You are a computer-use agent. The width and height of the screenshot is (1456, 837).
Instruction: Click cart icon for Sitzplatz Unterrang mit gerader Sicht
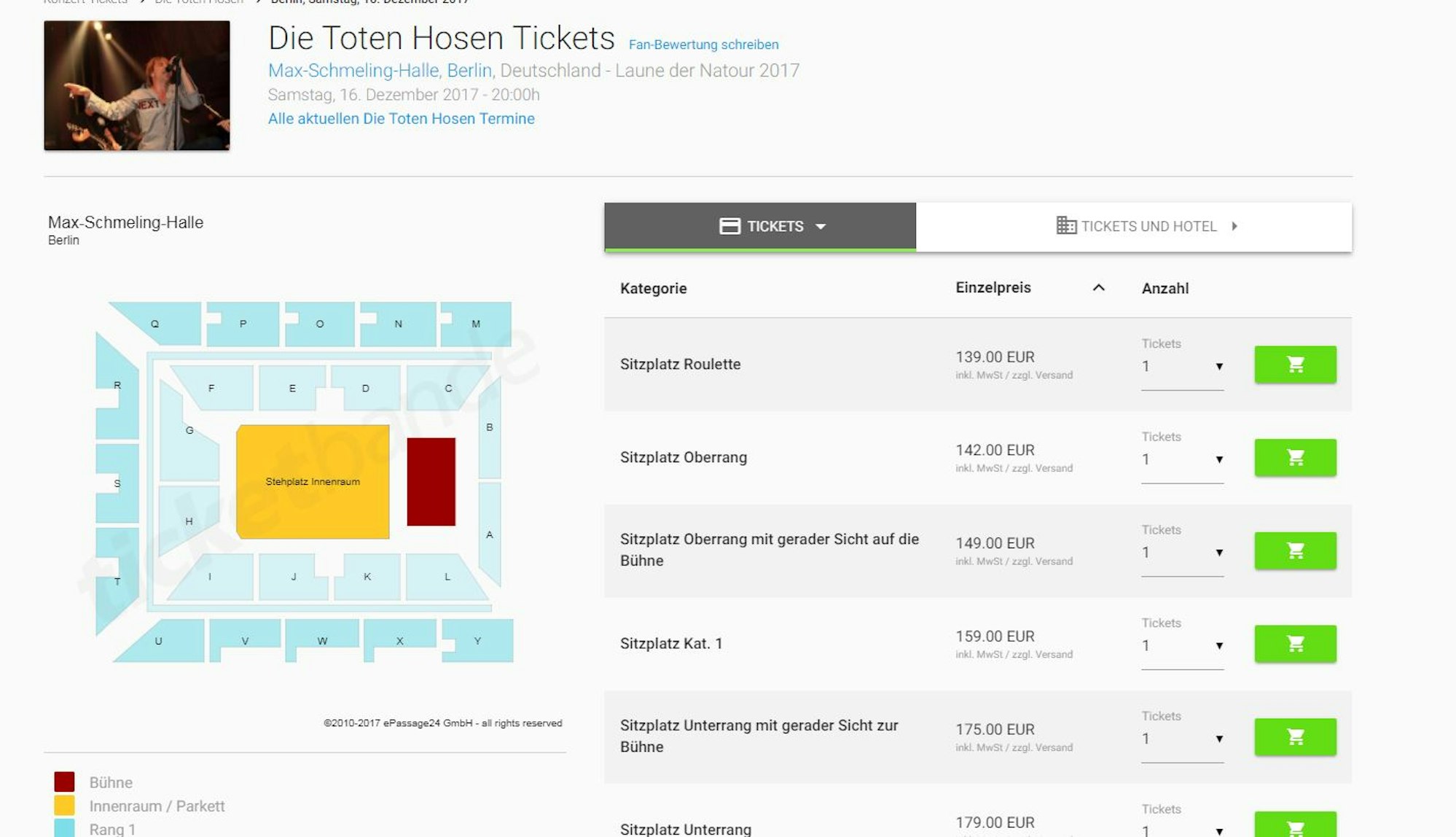click(x=1294, y=737)
